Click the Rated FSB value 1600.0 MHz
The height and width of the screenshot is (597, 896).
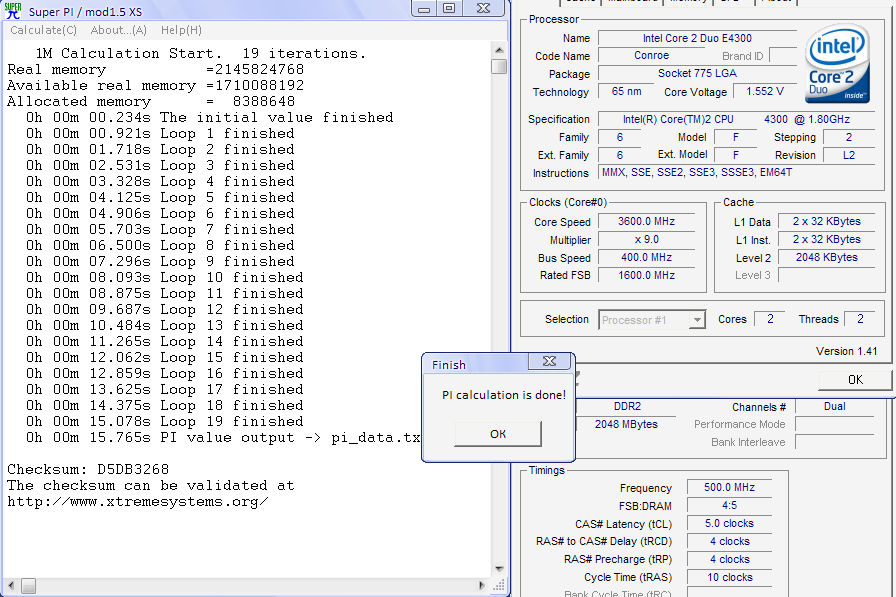[646, 275]
